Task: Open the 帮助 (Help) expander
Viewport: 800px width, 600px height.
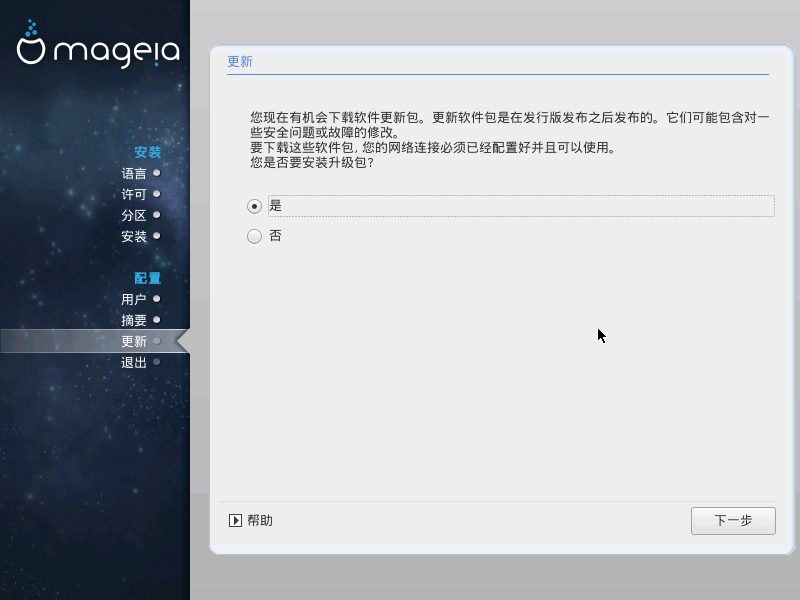Action: [251, 520]
